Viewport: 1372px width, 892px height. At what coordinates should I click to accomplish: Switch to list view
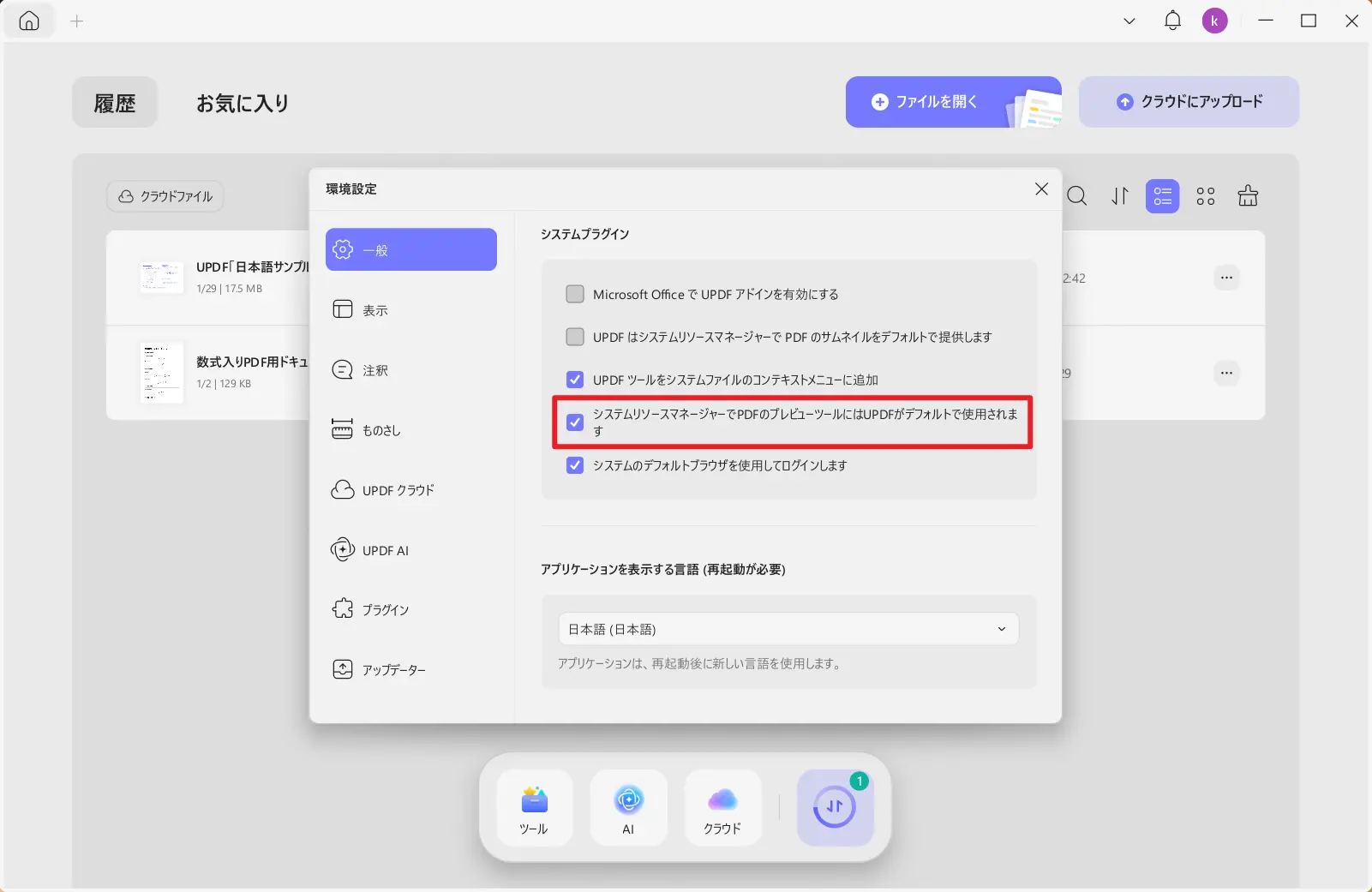[x=1163, y=196]
